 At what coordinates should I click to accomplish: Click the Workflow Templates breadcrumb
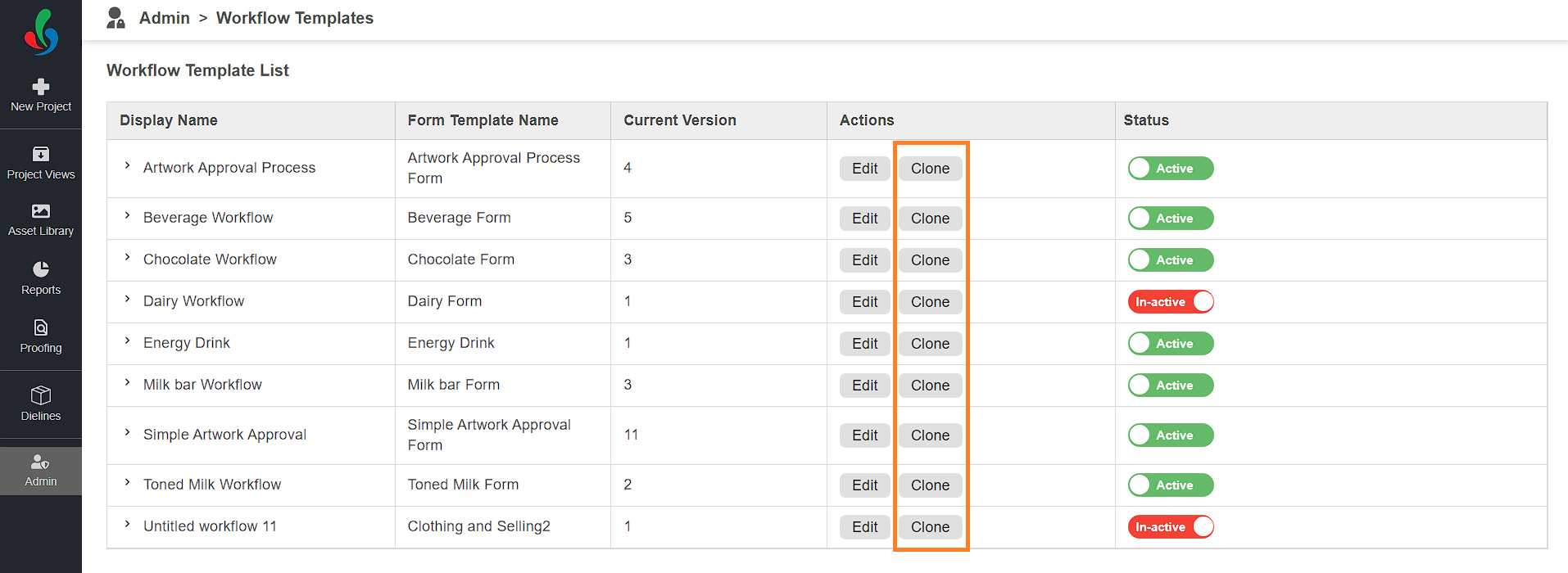295,18
